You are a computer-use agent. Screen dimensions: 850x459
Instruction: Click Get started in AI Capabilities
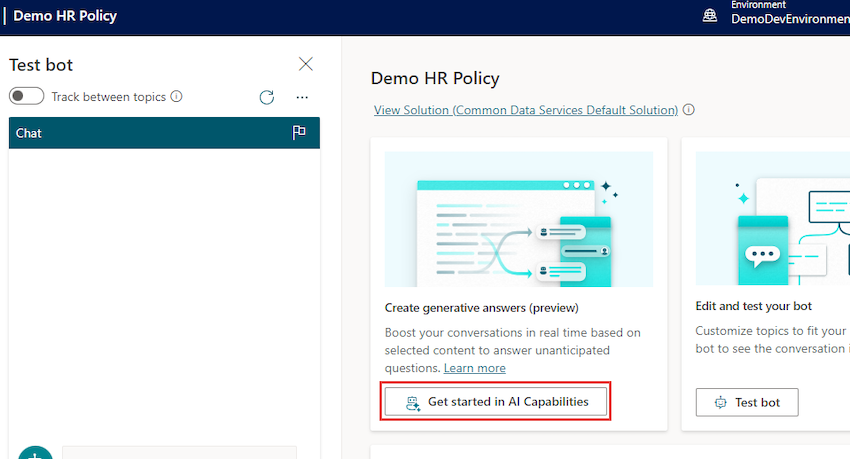pyautogui.click(x=496, y=402)
